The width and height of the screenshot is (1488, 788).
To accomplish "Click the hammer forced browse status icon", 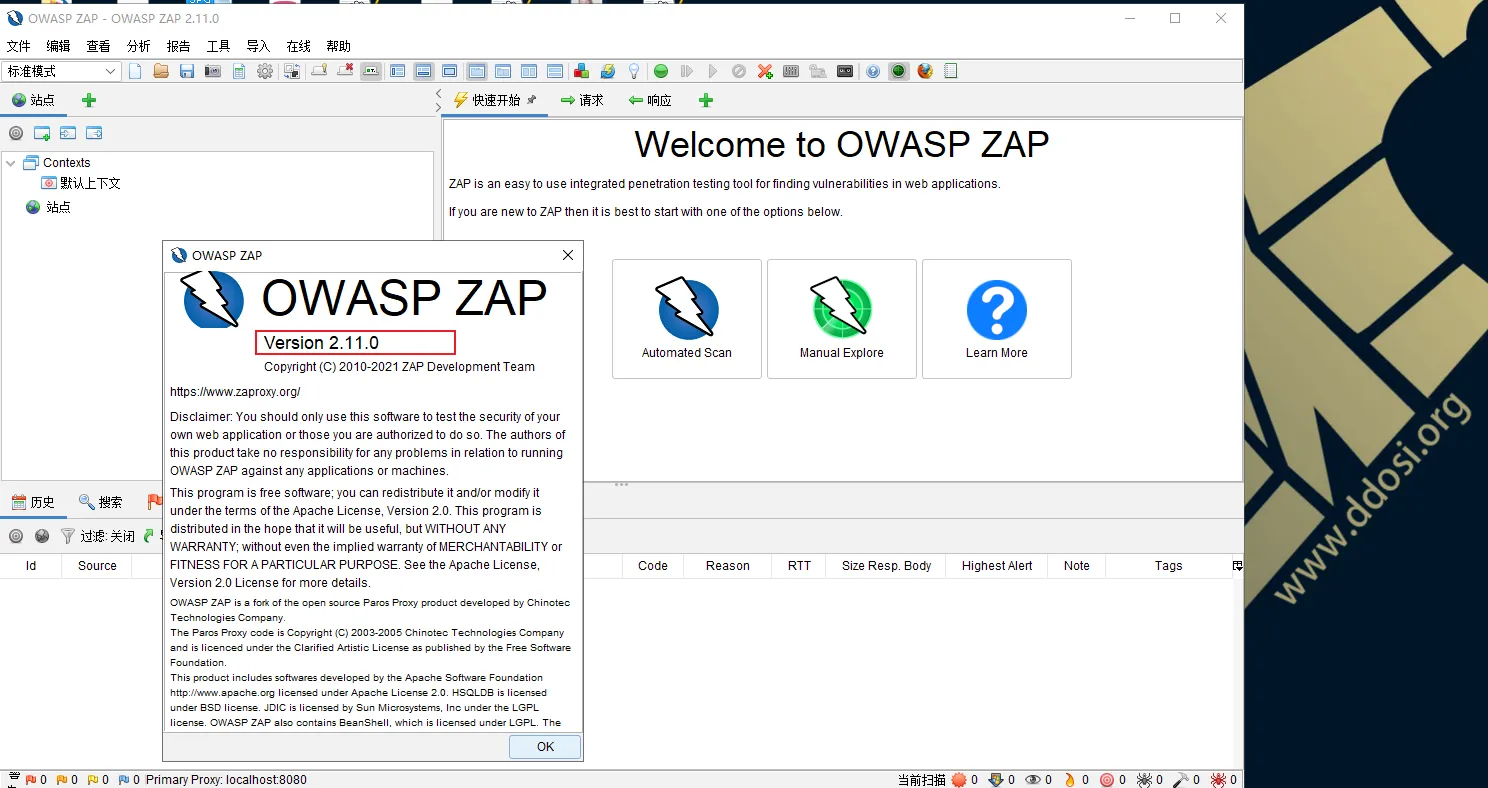I will click(x=1181, y=780).
